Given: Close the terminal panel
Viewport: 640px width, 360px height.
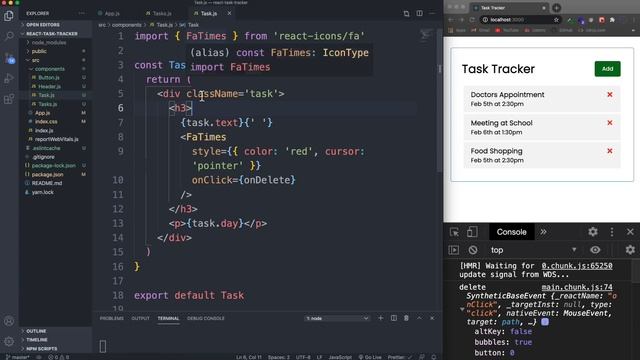Looking at the screenshot, I should [x=432, y=318].
